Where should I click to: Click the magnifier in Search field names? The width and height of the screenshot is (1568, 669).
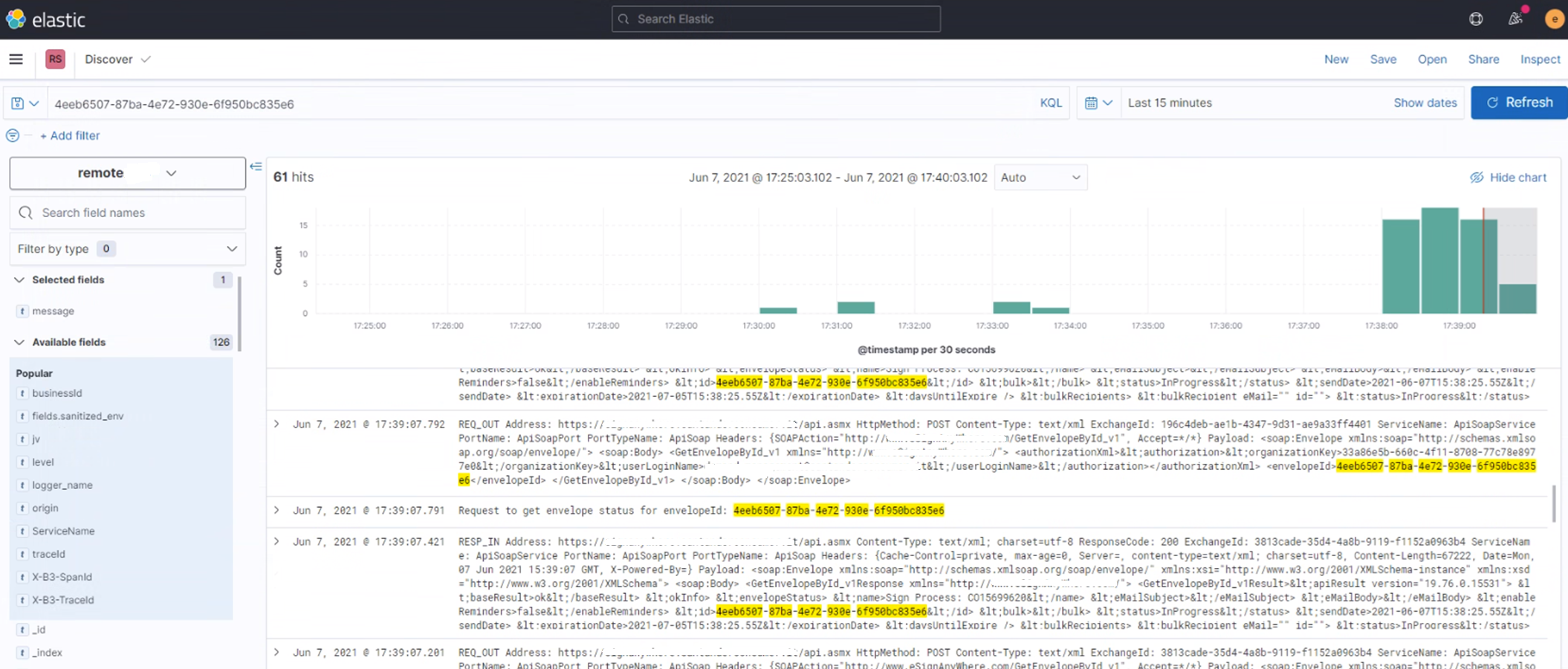click(x=26, y=213)
